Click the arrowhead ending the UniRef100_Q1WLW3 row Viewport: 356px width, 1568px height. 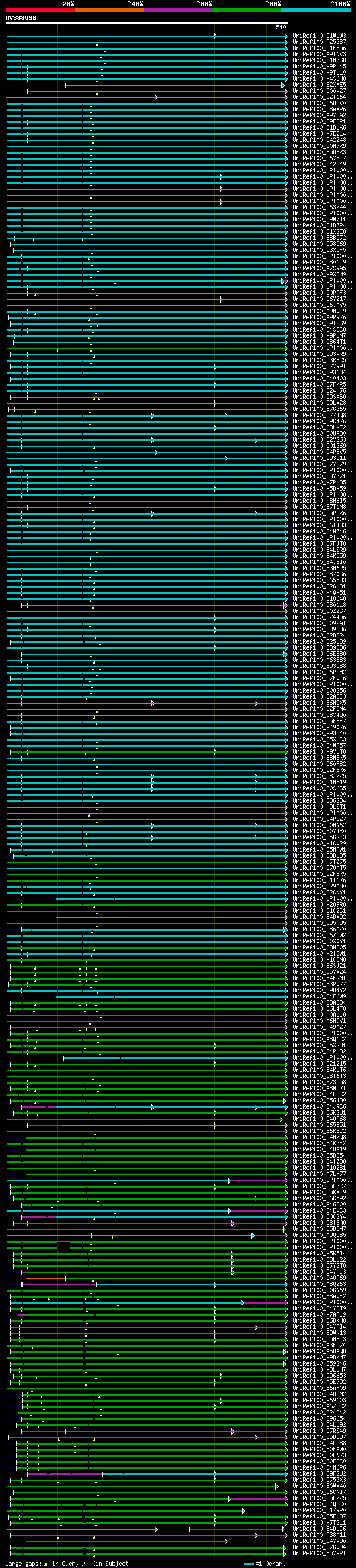[x=286, y=37]
